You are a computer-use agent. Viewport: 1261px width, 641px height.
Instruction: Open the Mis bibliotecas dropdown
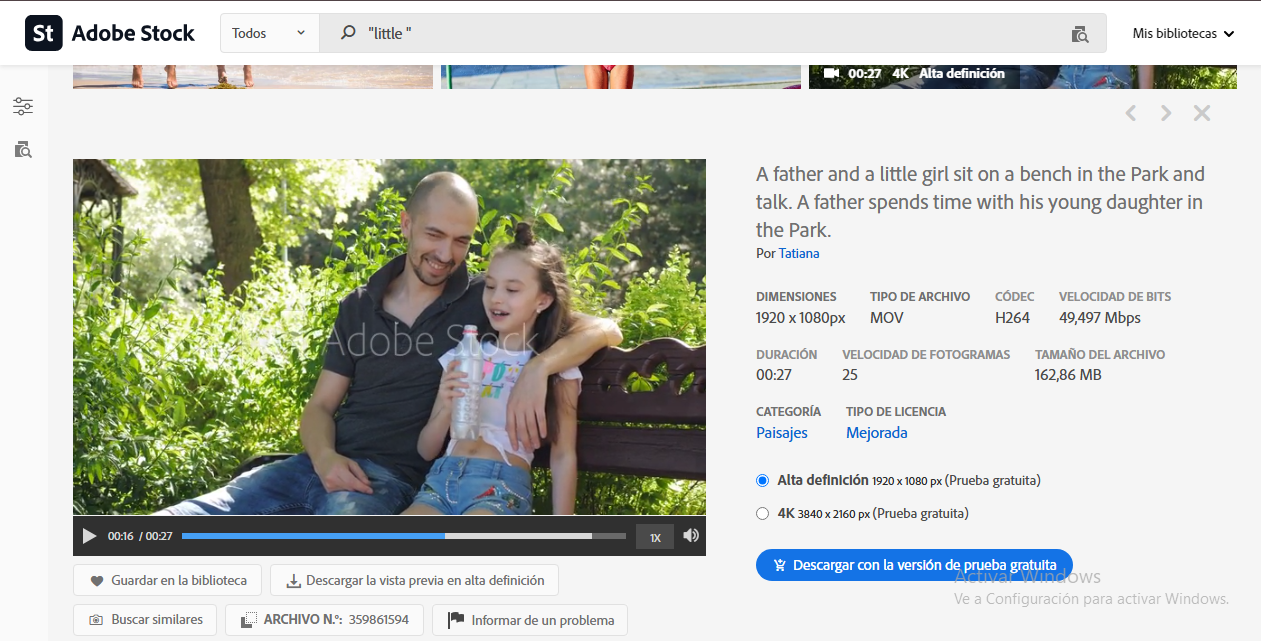1183,33
